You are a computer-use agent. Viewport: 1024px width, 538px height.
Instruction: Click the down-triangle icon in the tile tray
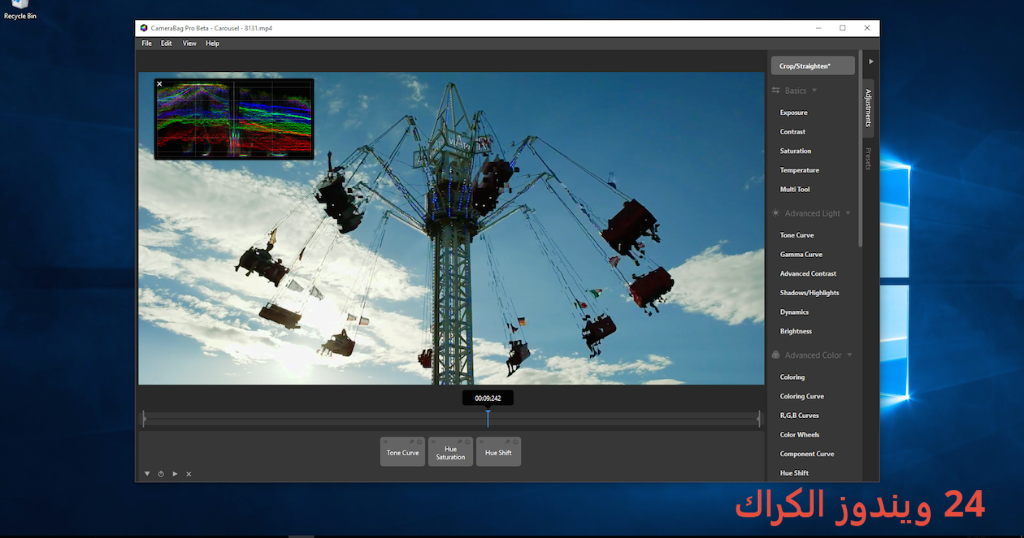click(x=147, y=474)
